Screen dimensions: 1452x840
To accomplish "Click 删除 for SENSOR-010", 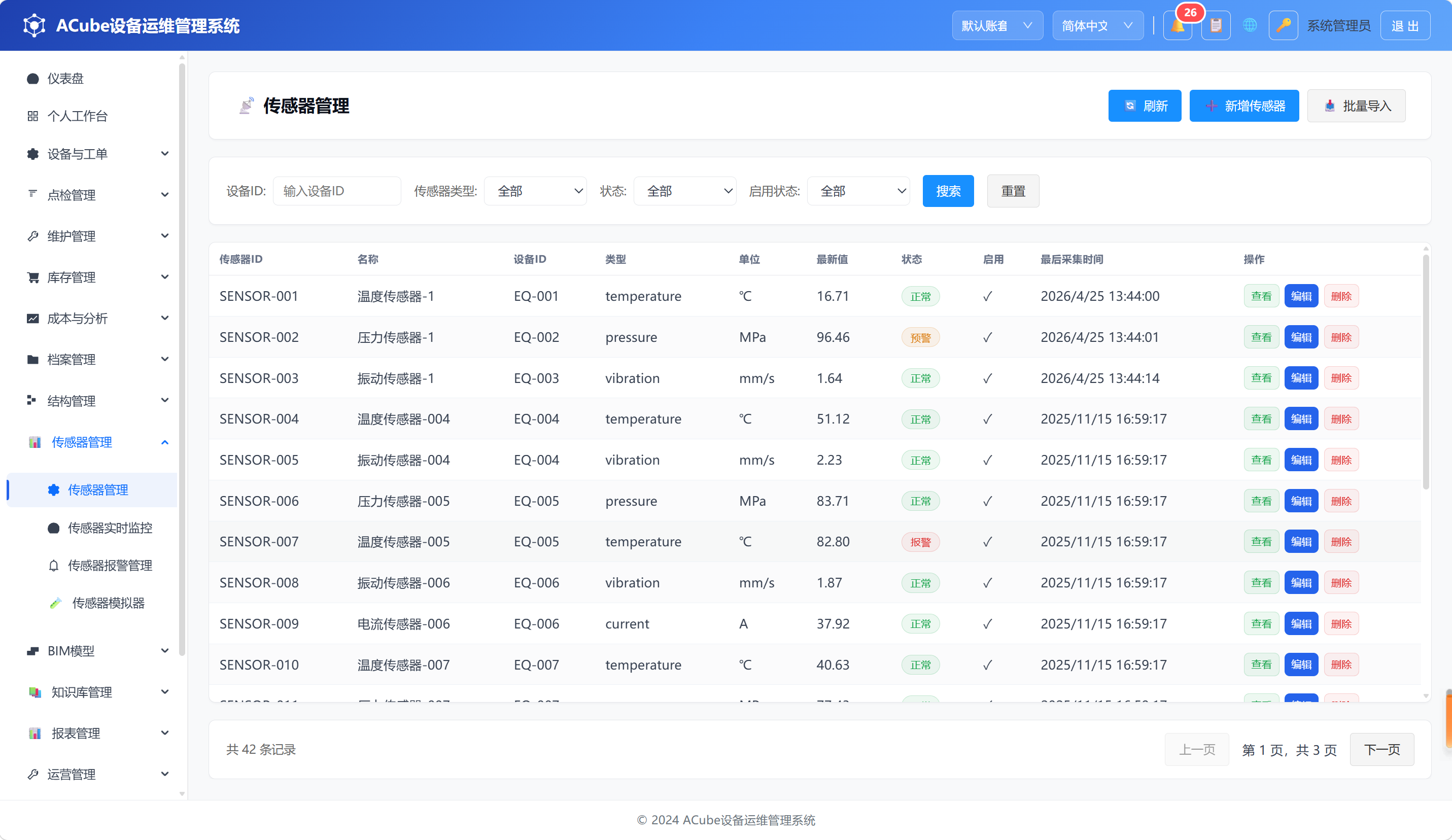I will coord(1341,664).
